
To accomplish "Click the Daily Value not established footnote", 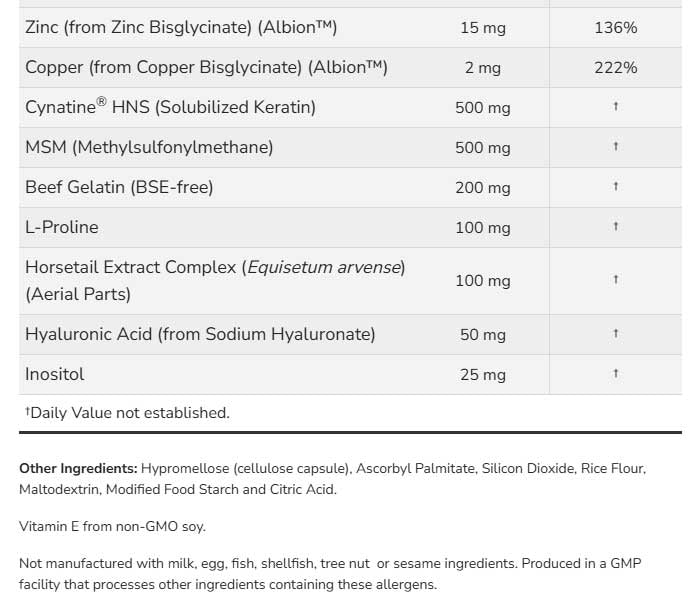I will tap(127, 412).
